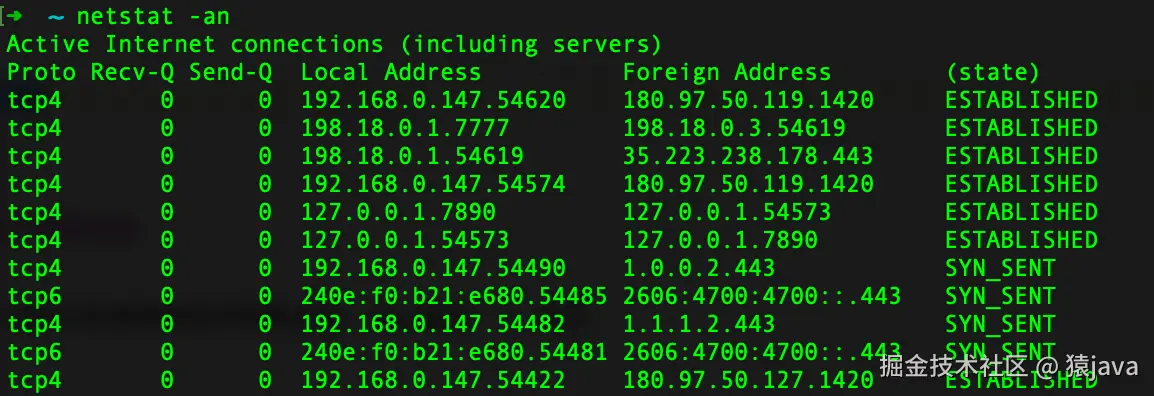Click foreign address 180.97.50.127.1420

point(748,380)
